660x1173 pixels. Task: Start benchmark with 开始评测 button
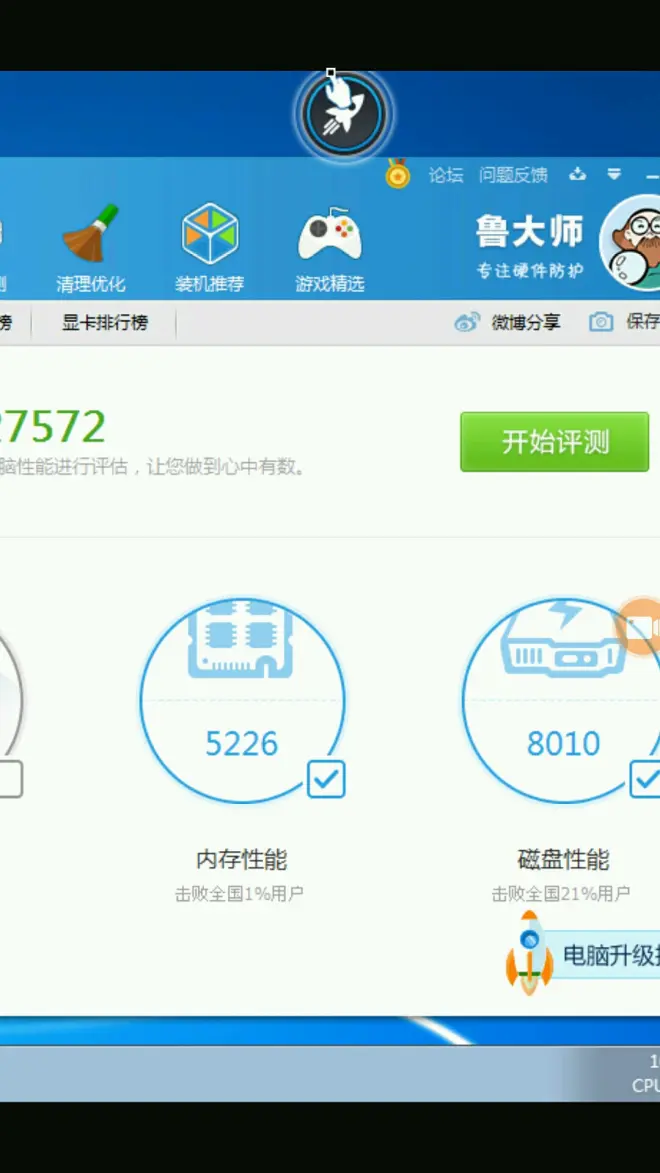(x=554, y=442)
